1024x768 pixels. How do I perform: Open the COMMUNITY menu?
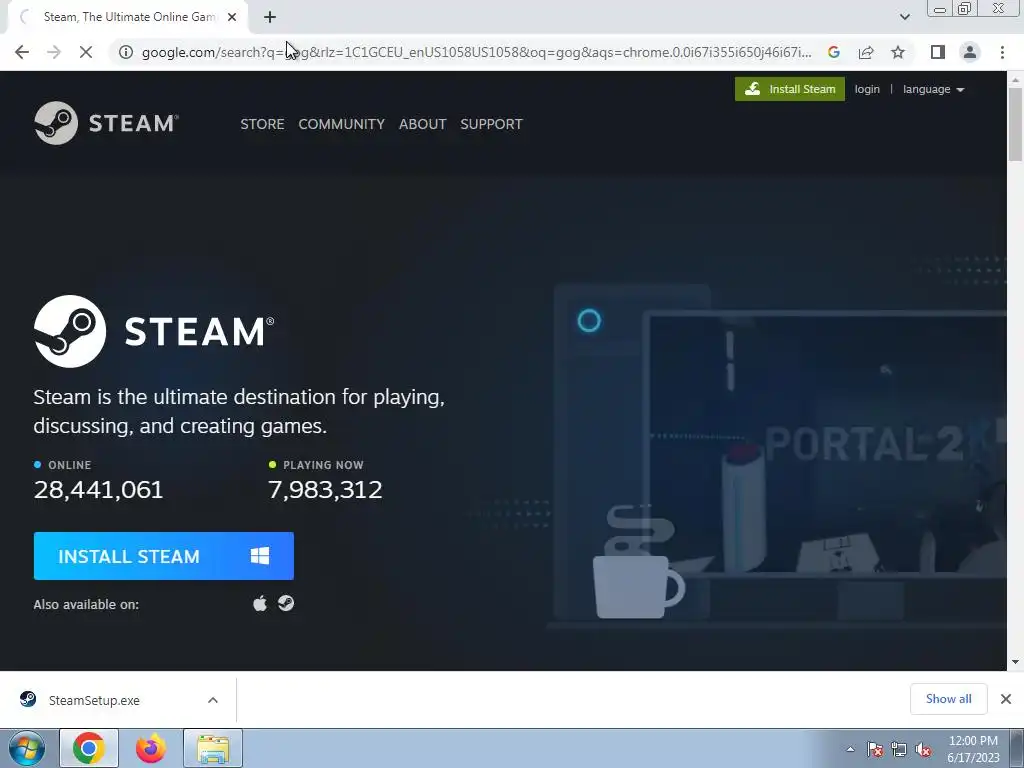pos(342,124)
